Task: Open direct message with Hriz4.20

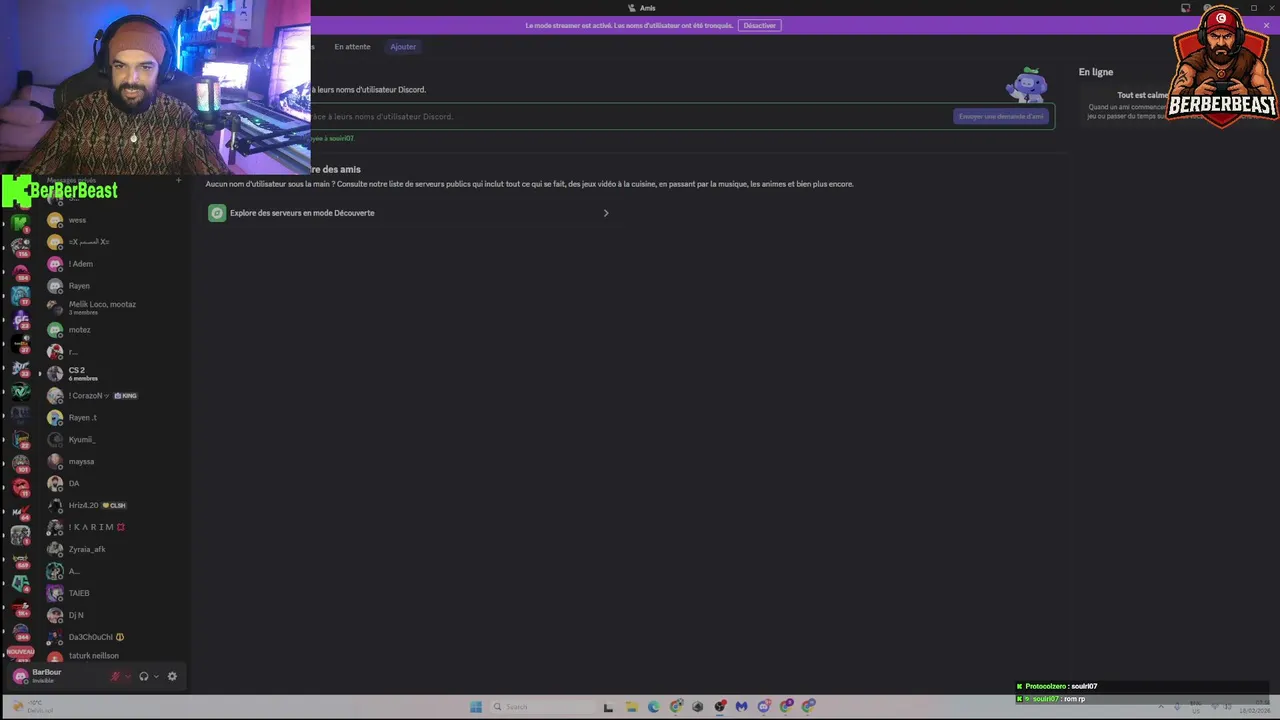Action: pos(112,506)
